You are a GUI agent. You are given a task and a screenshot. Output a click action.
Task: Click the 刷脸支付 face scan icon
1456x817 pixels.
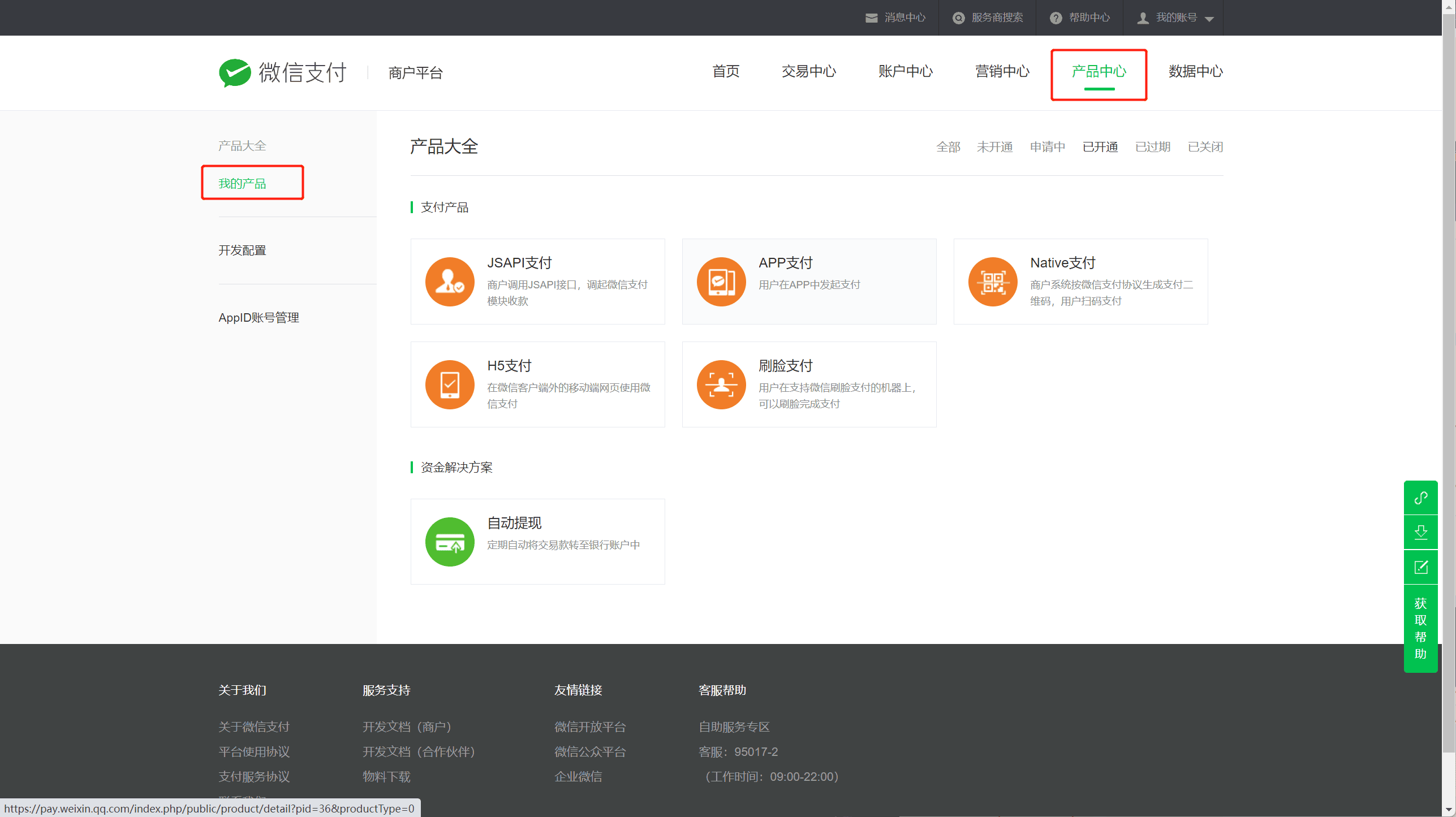click(721, 384)
